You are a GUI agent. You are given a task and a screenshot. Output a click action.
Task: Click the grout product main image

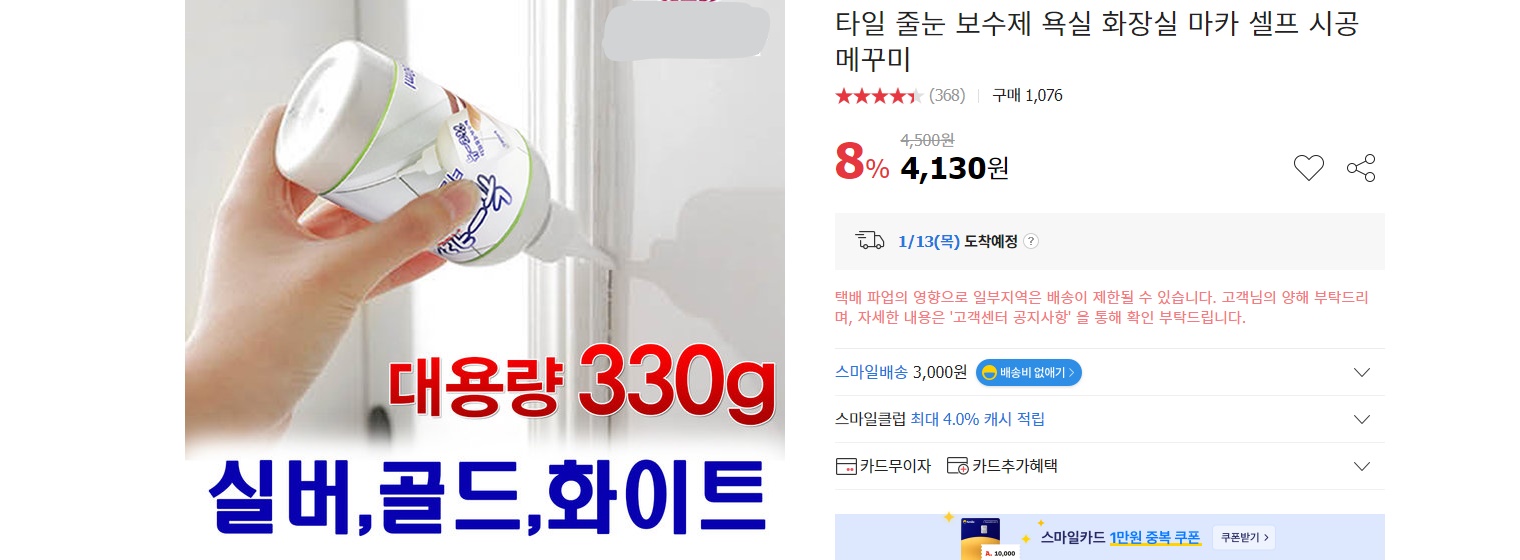[x=485, y=280]
